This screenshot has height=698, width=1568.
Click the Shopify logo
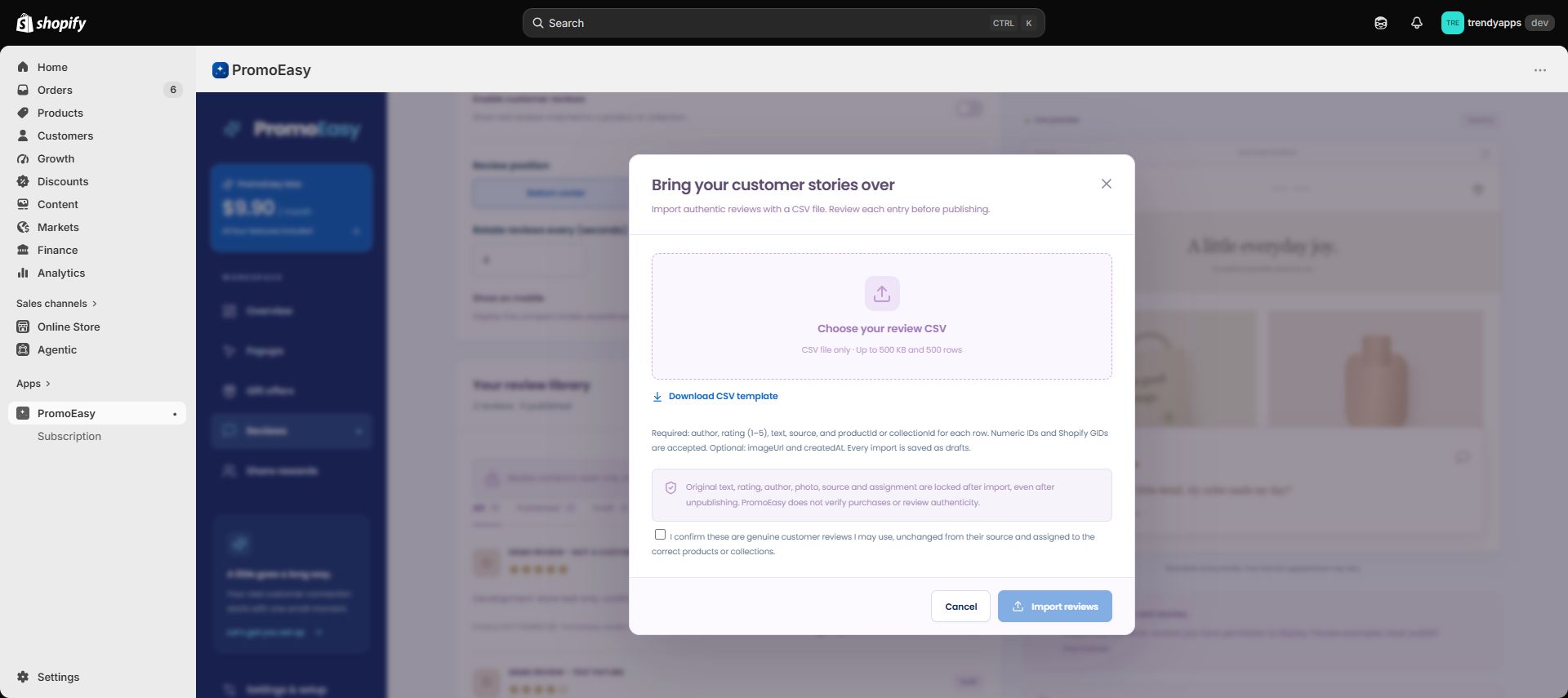click(x=51, y=23)
